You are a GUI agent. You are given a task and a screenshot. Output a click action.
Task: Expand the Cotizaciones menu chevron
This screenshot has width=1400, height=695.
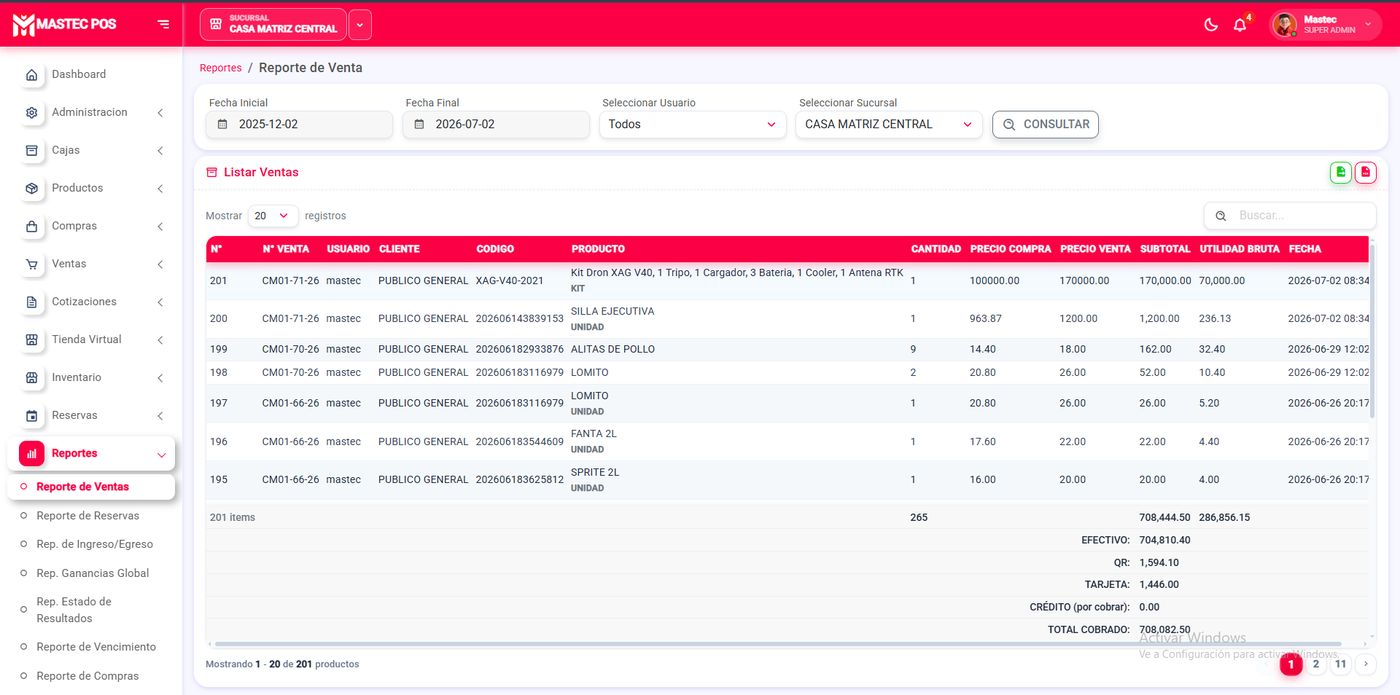coord(160,302)
